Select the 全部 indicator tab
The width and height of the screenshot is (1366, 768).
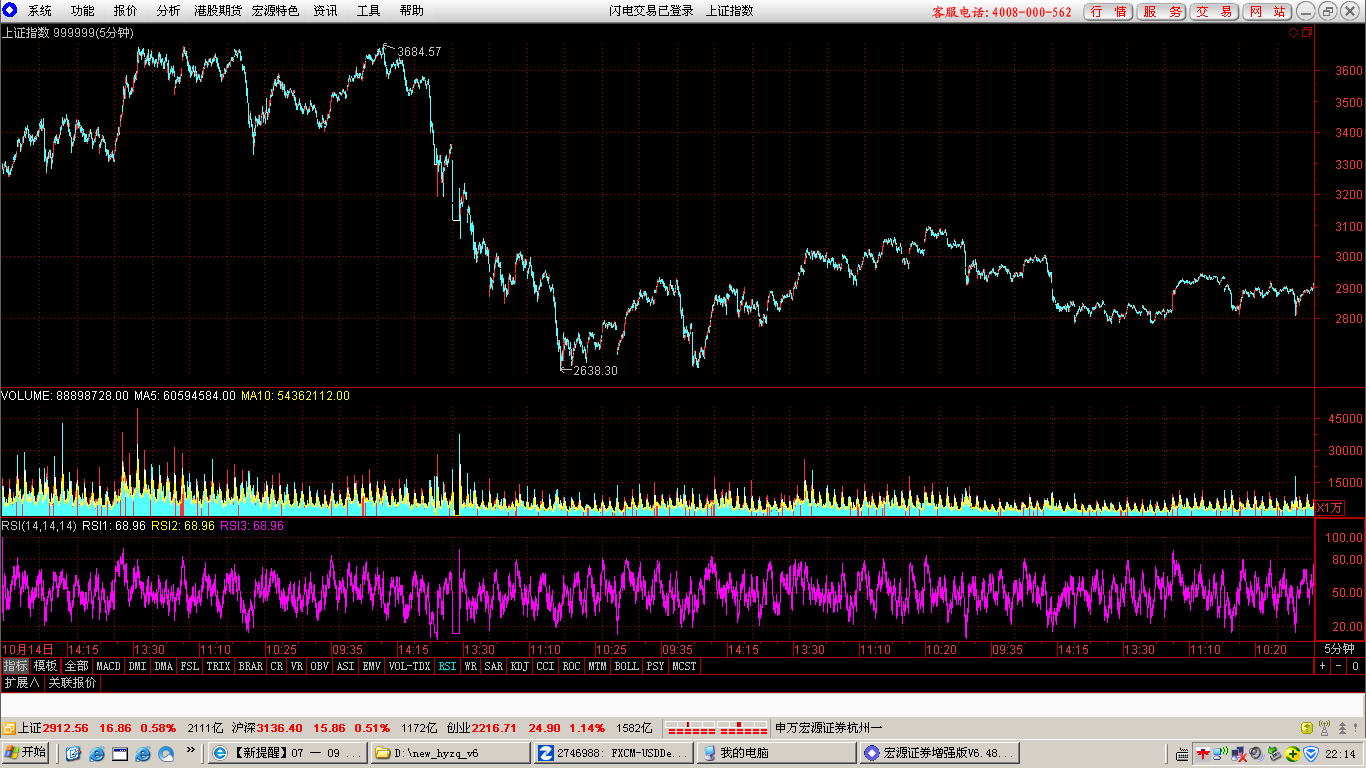click(77, 666)
